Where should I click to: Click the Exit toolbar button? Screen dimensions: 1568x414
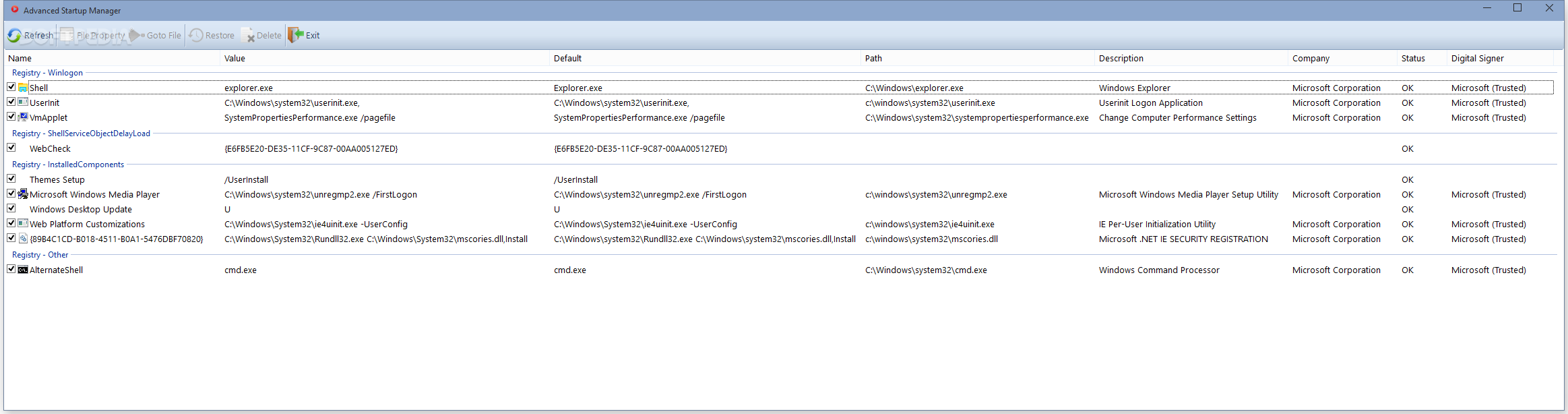pos(304,35)
